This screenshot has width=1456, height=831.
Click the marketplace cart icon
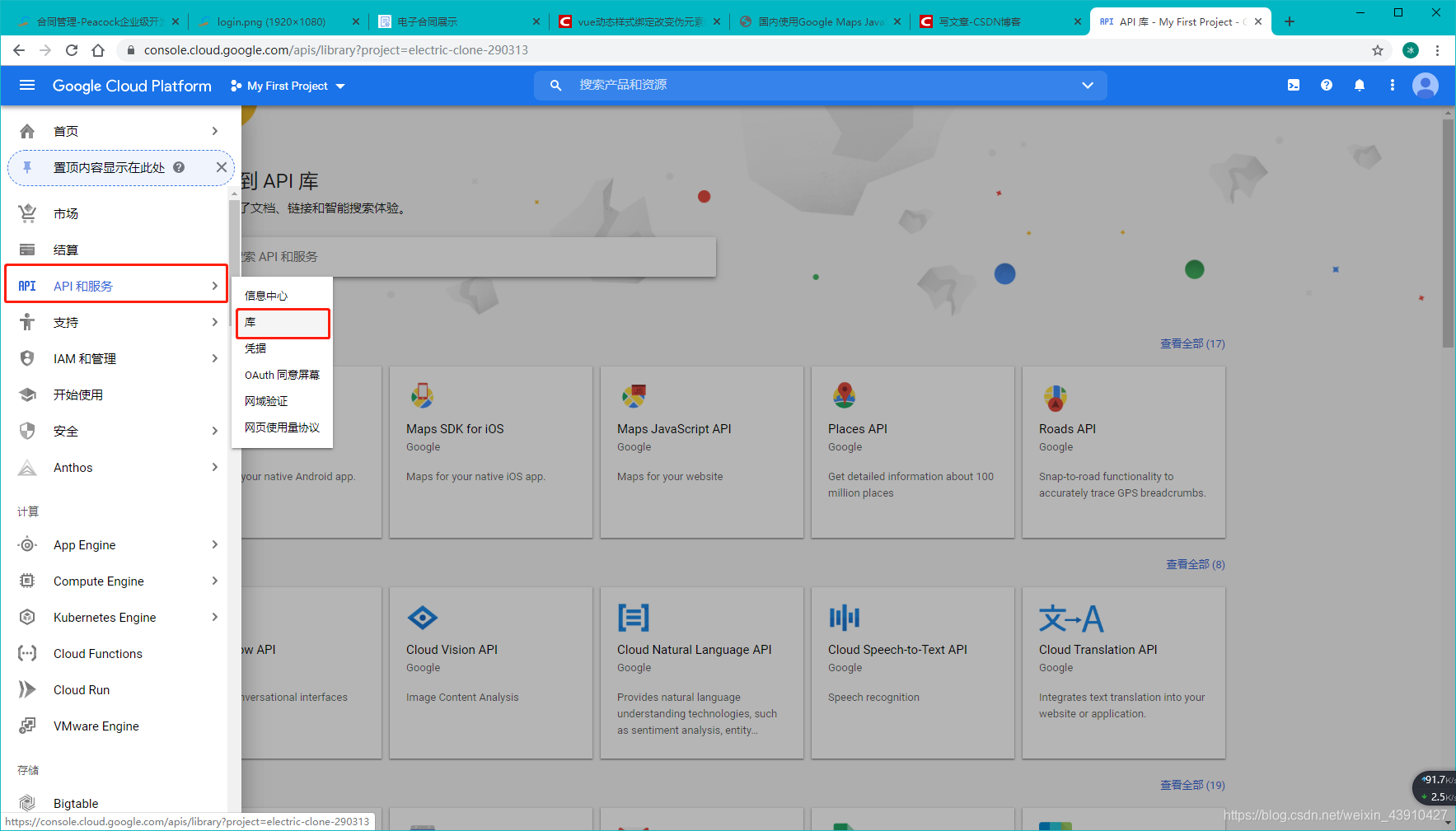click(x=27, y=213)
